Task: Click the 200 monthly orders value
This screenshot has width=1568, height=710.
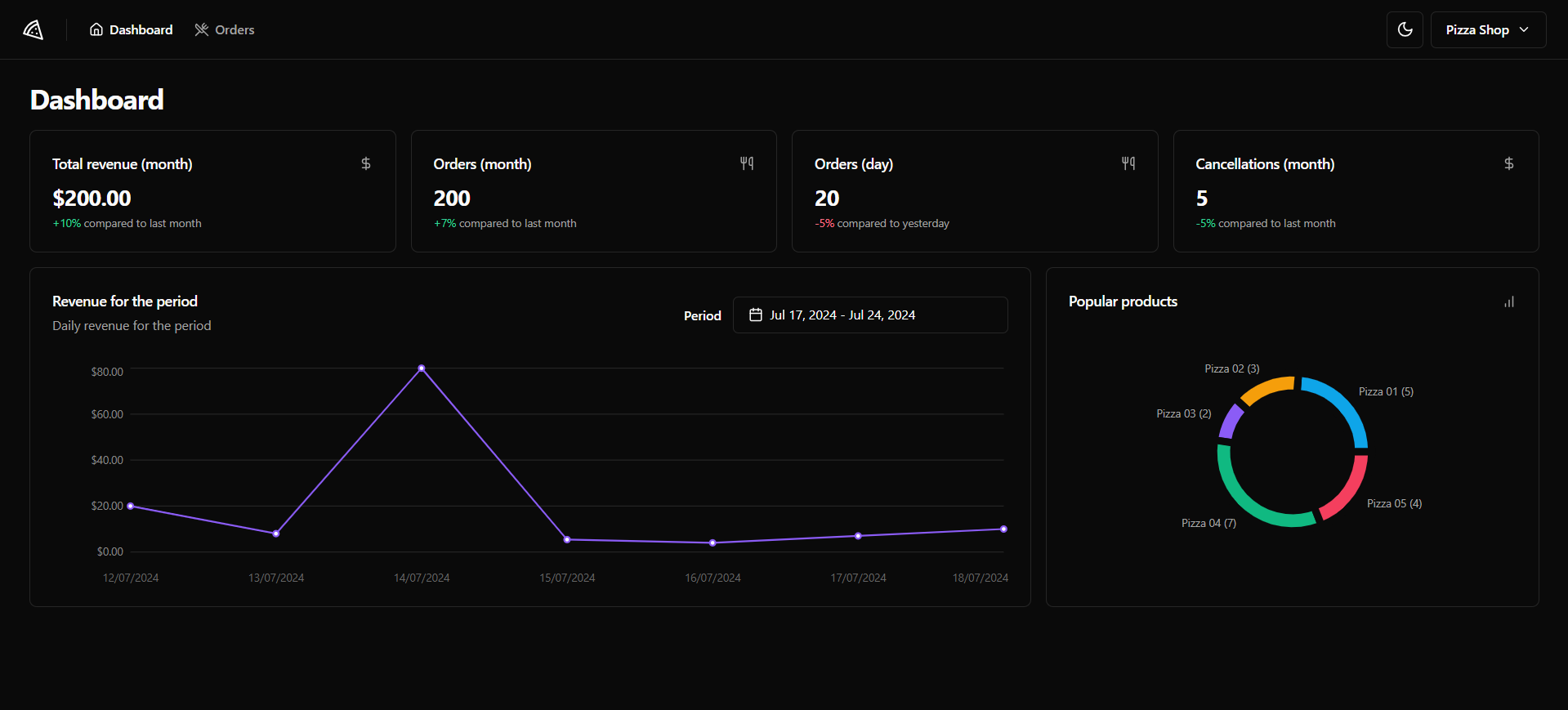Action: click(452, 199)
